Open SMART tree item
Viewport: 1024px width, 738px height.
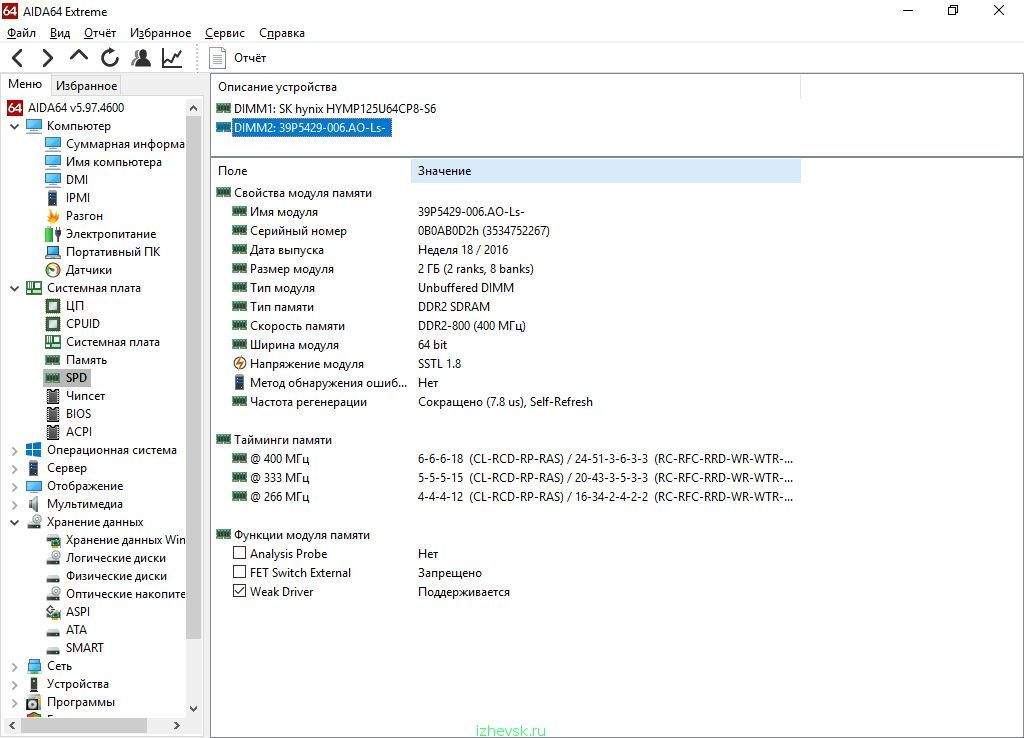click(x=84, y=648)
